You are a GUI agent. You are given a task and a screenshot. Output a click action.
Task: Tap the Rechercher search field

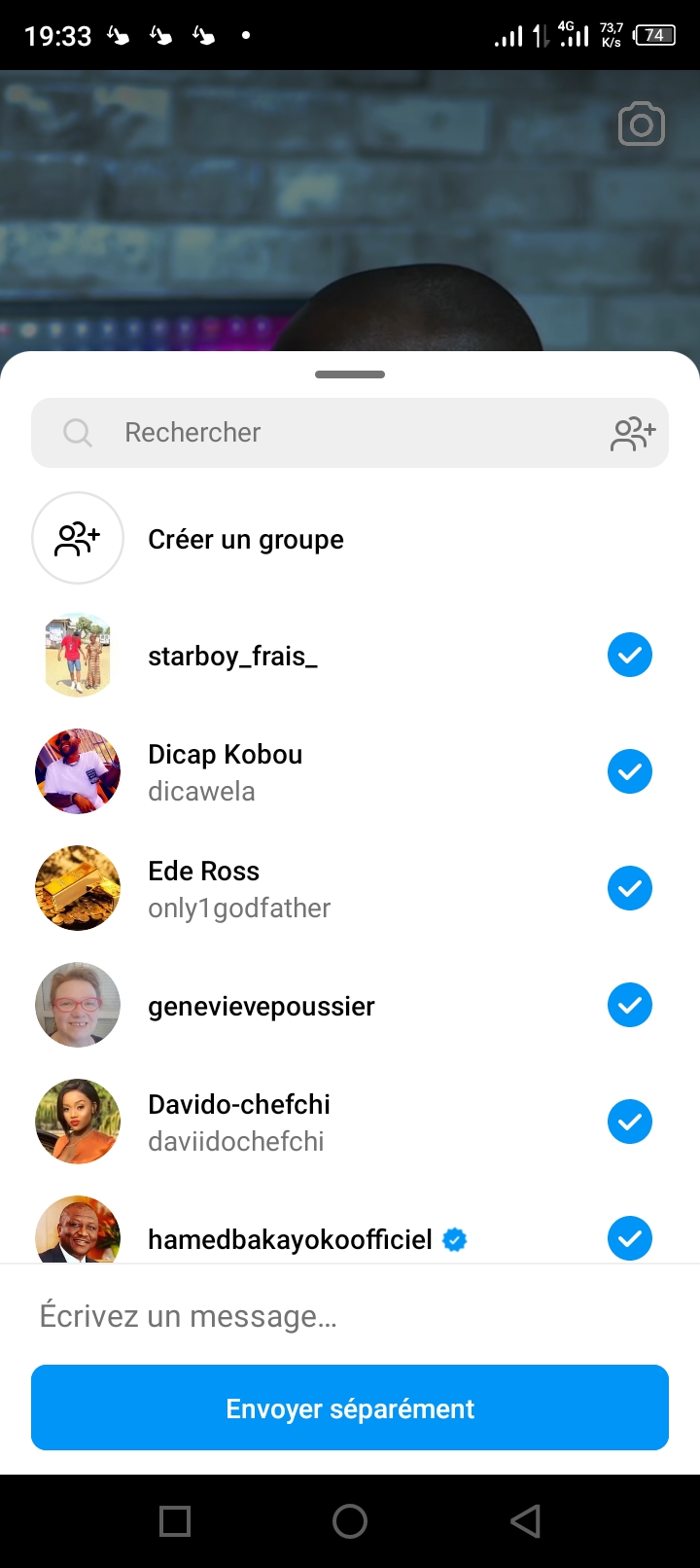click(x=331, y=433)
